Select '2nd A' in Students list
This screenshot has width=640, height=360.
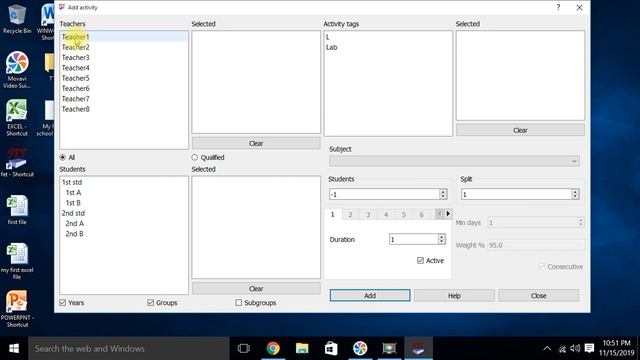75,223
